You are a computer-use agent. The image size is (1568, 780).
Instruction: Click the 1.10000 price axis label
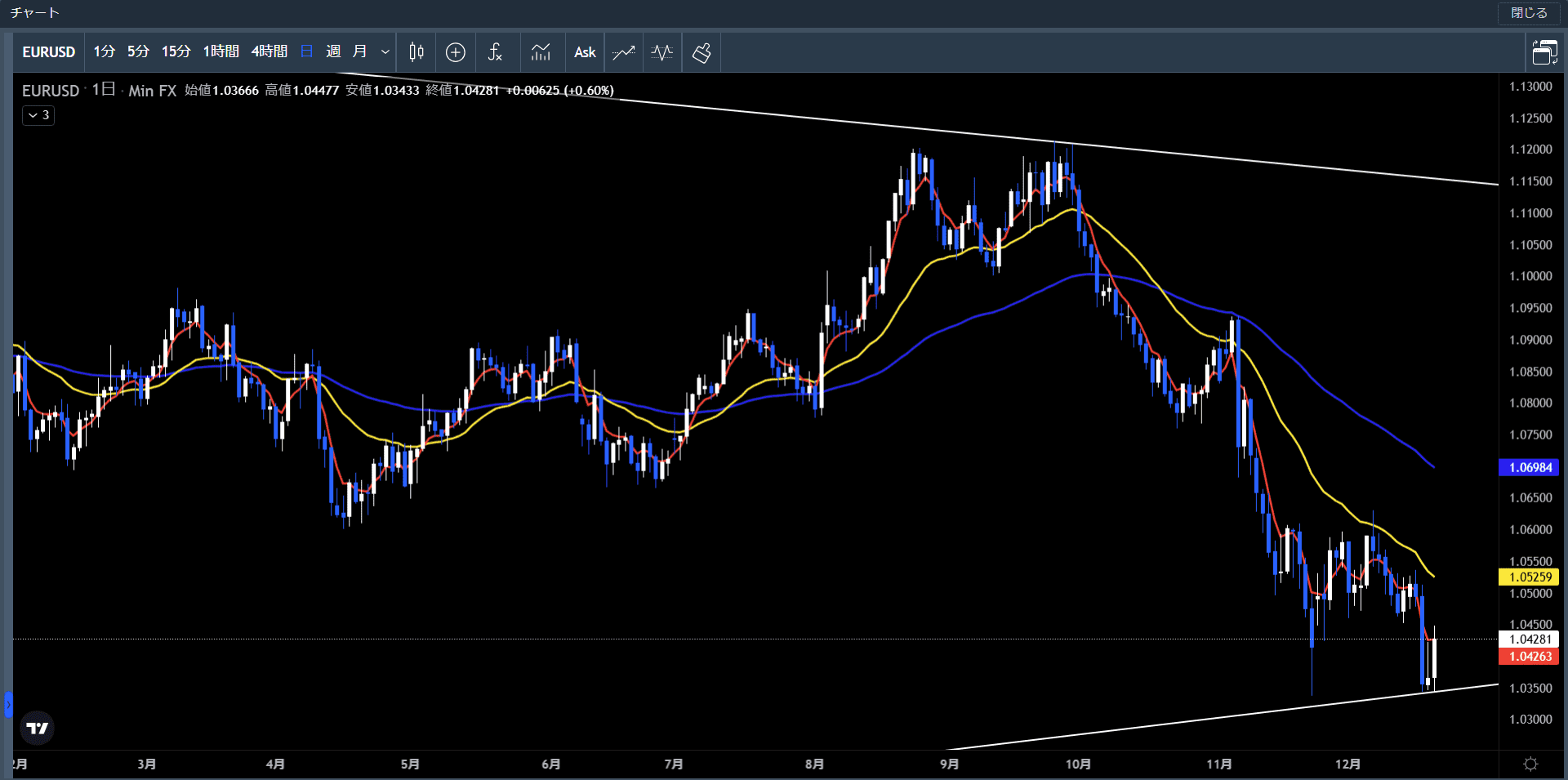[1530, 276]
